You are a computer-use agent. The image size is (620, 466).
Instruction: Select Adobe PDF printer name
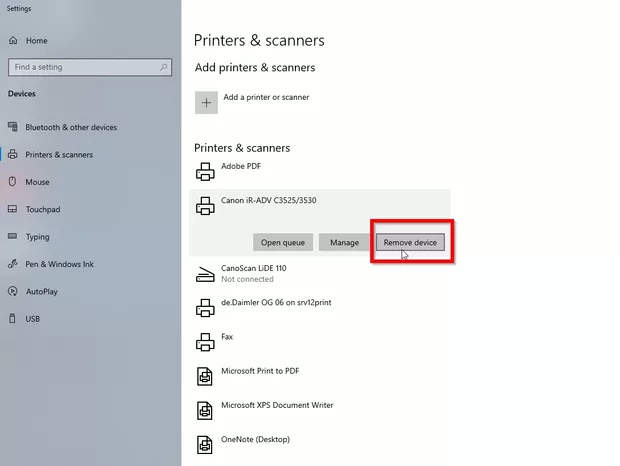(241, 166)
